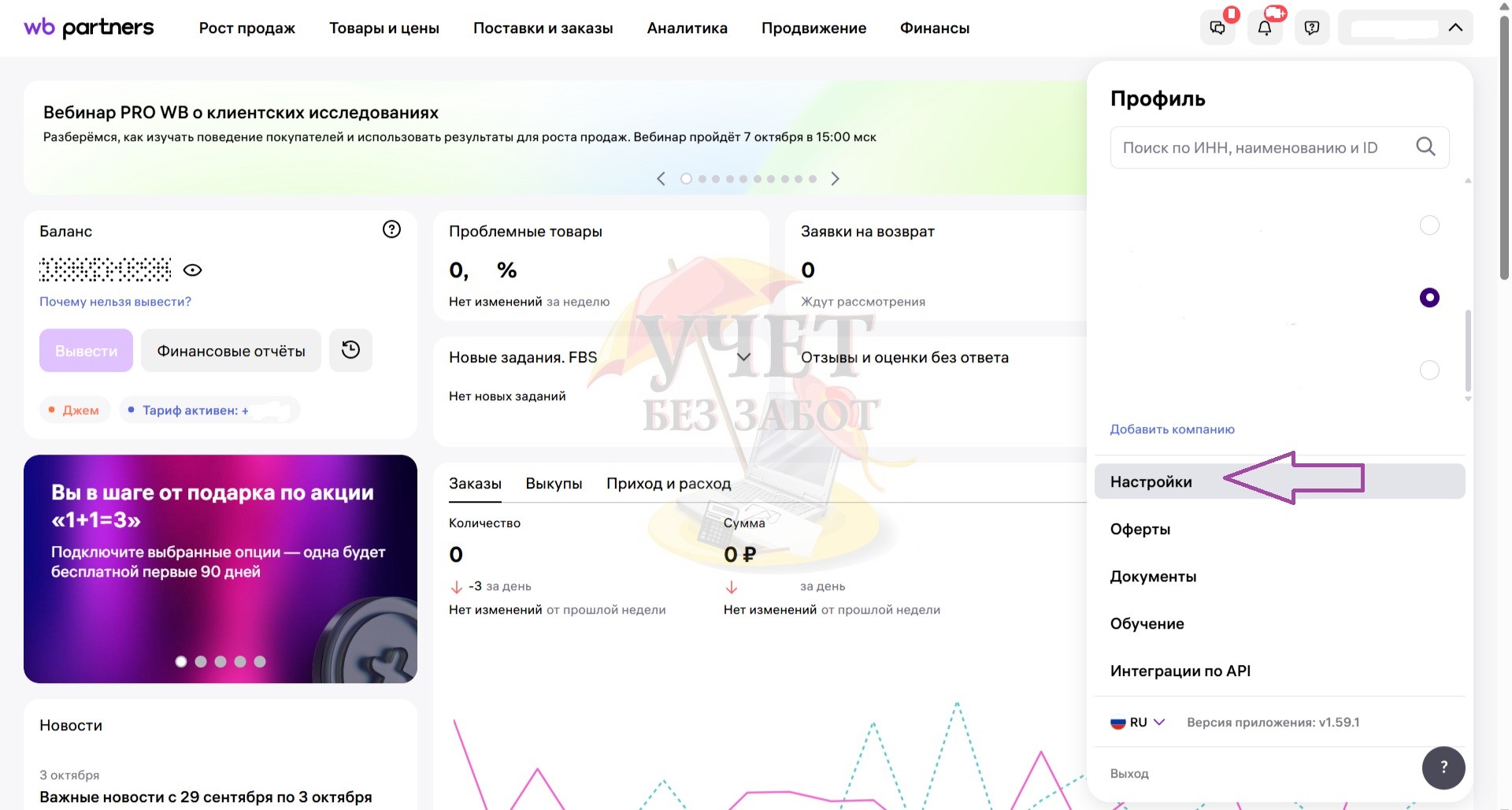Open the balance history clock icon
This screenshot has width=1512, height=810.
point(350,350)
